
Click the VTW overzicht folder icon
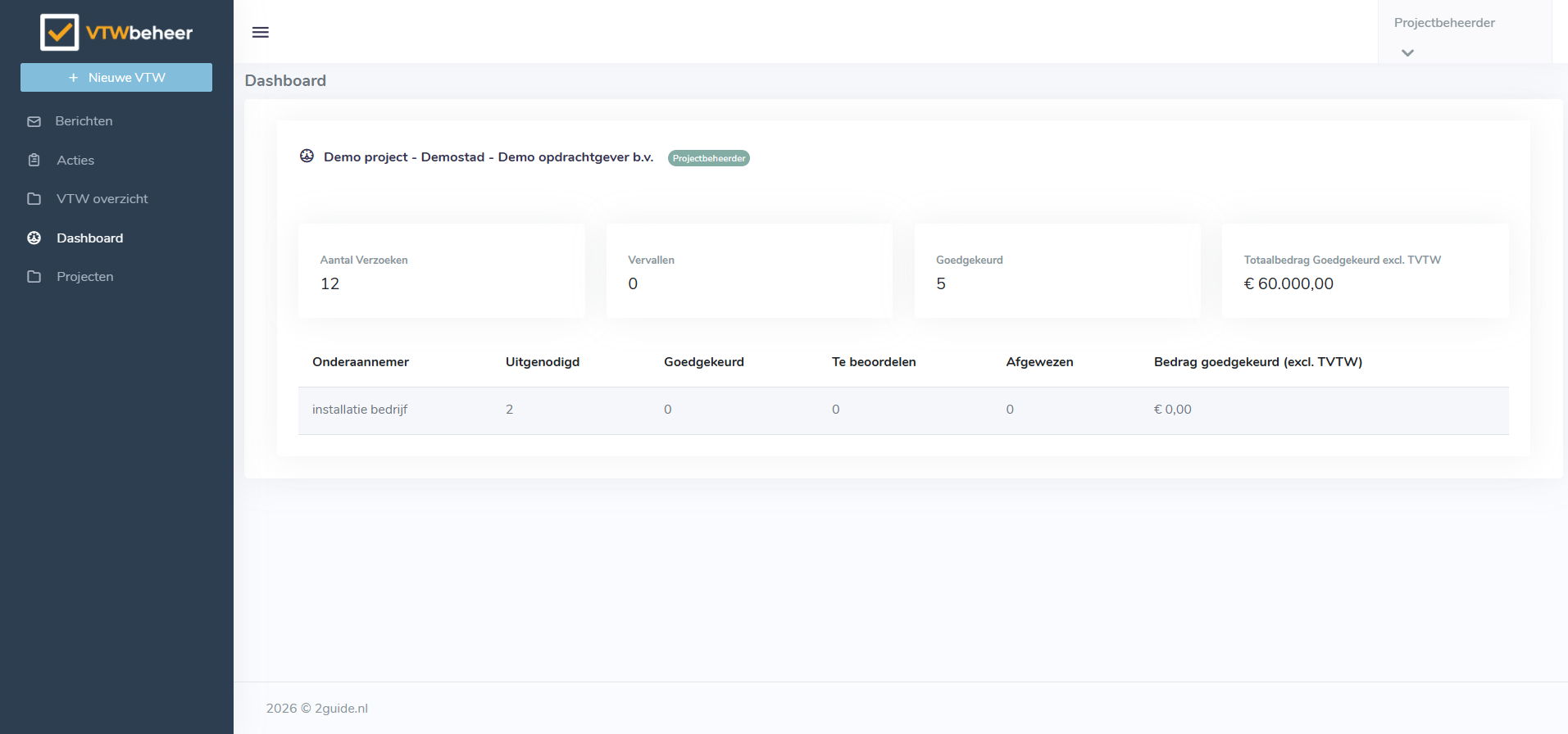pos(34,199)
